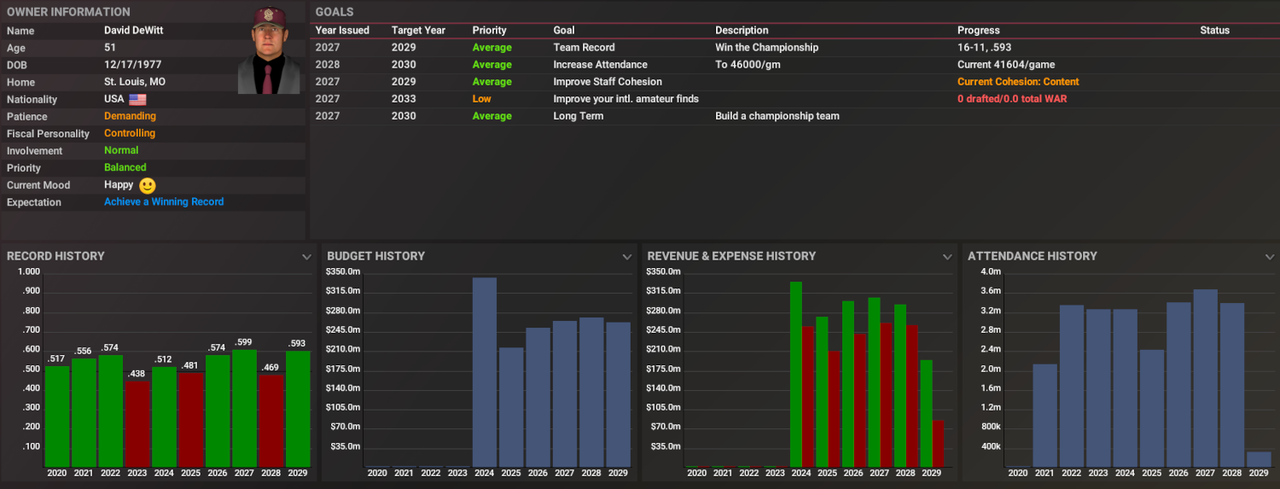Click the 2025 budget history bar
The width and height of the screenshot is (1280, 489).
(511, 407)
